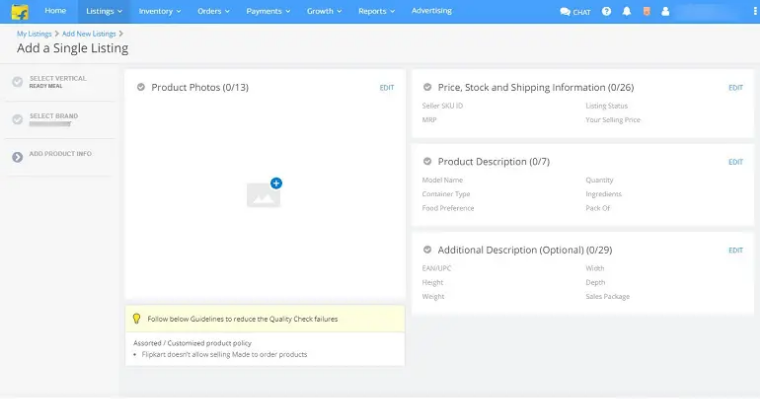Open Add New Listings breadcrumb link
The image size is (760, 399).
coord(89,34)
